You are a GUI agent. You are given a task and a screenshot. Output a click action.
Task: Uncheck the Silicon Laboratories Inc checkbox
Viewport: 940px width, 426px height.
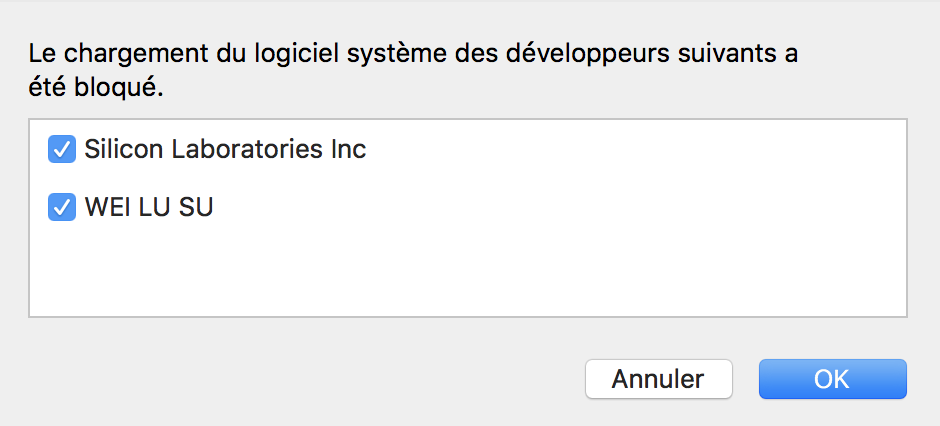pyautogui.click(x=62, y=150)
